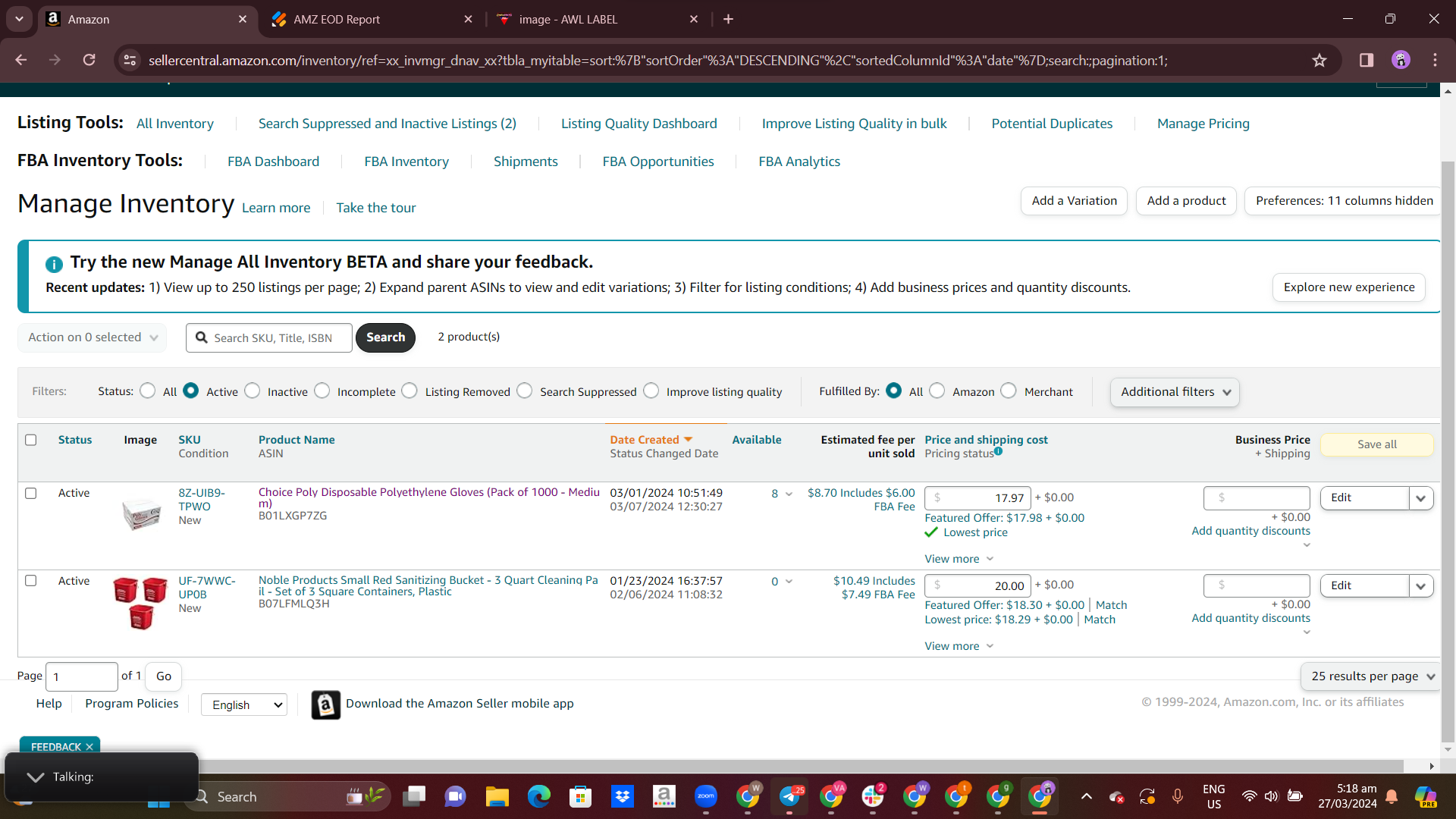Viewport: 1456px width, 819px height.
Task: Check the box for the Sanitizing Bucket row
Action: (31, 581)
